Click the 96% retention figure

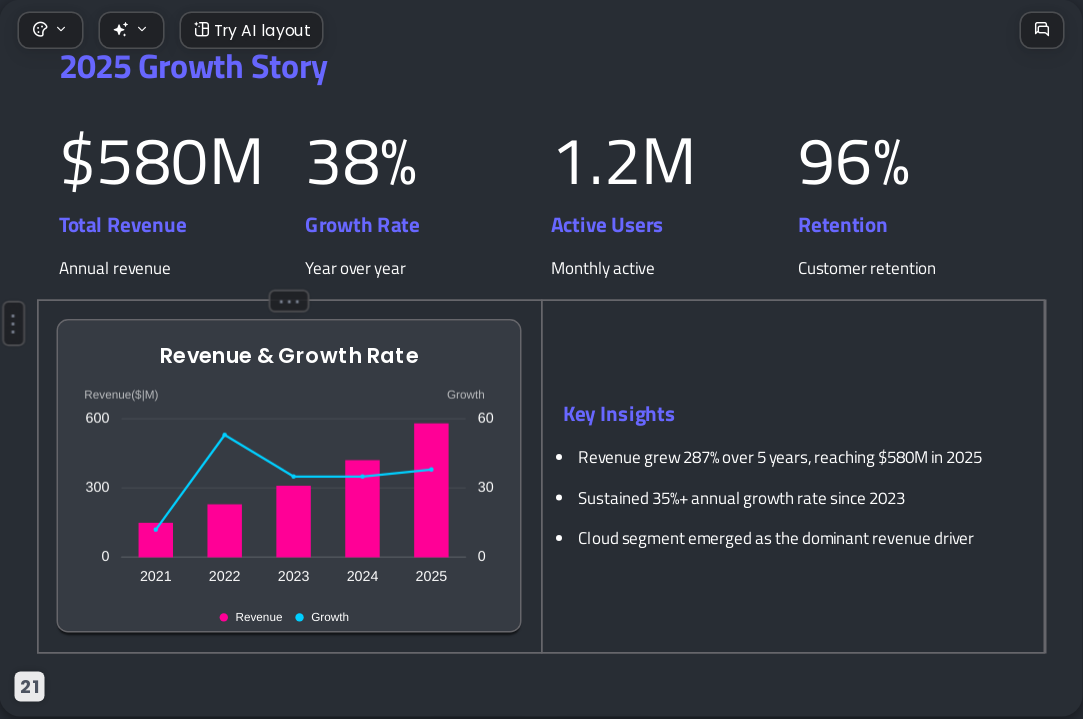[x=854, y=162]
